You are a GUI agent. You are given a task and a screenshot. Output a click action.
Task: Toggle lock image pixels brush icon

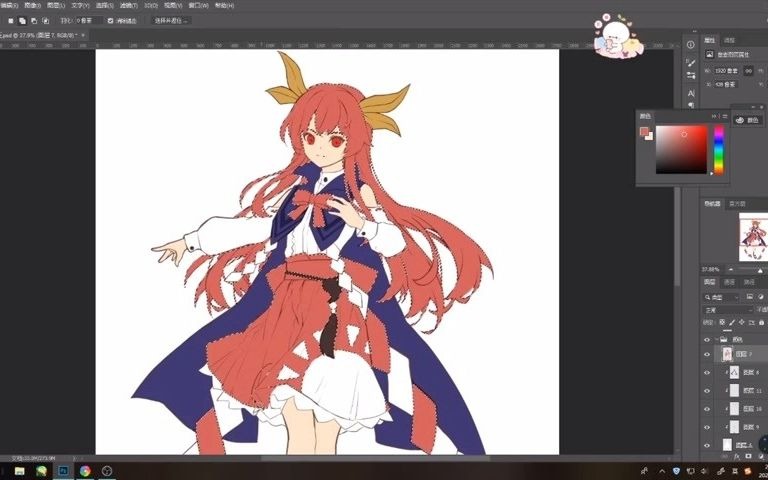(732, 323)
